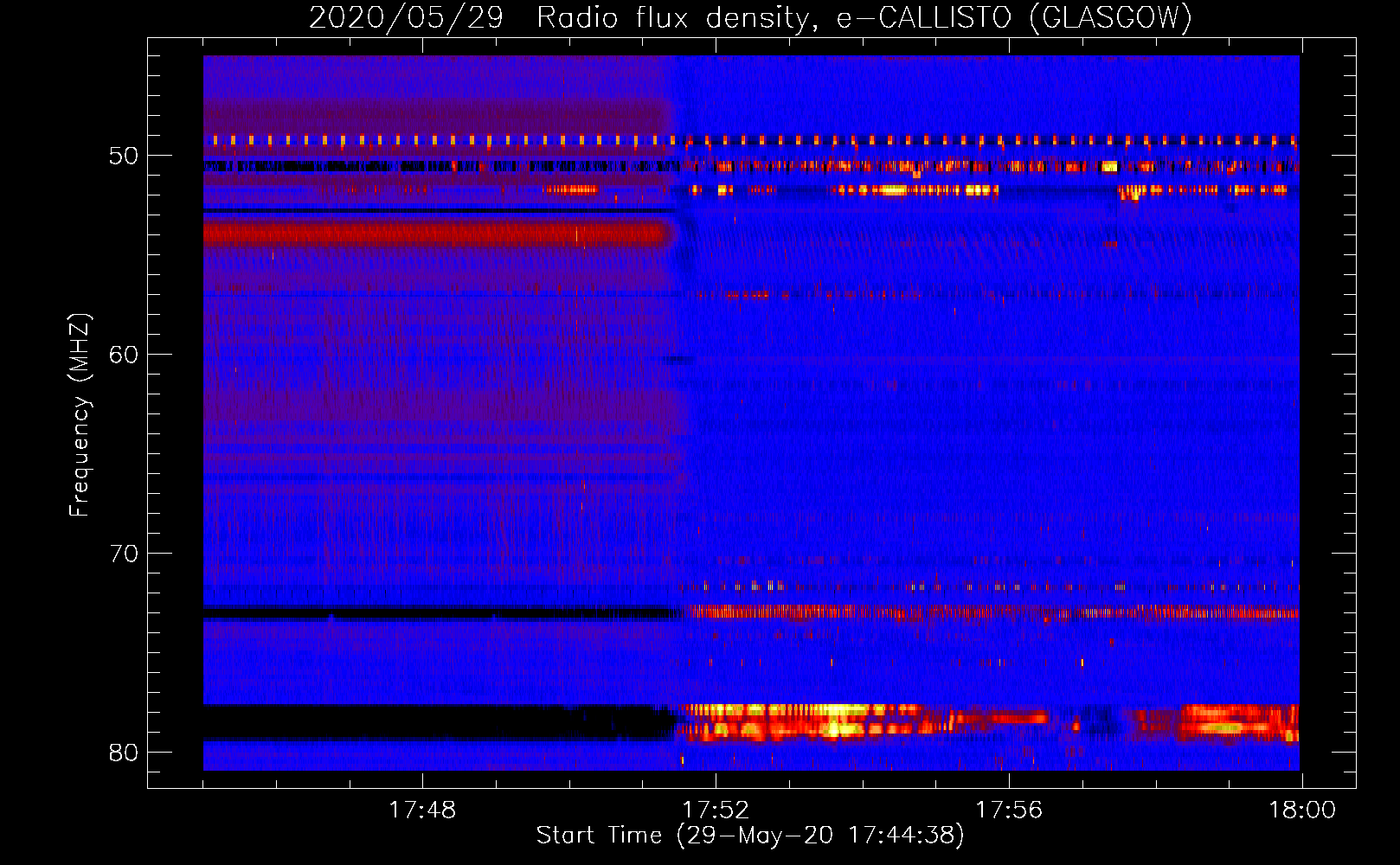Click the 17:48 time tick label
1400x865 pixels.
point(422,811)
